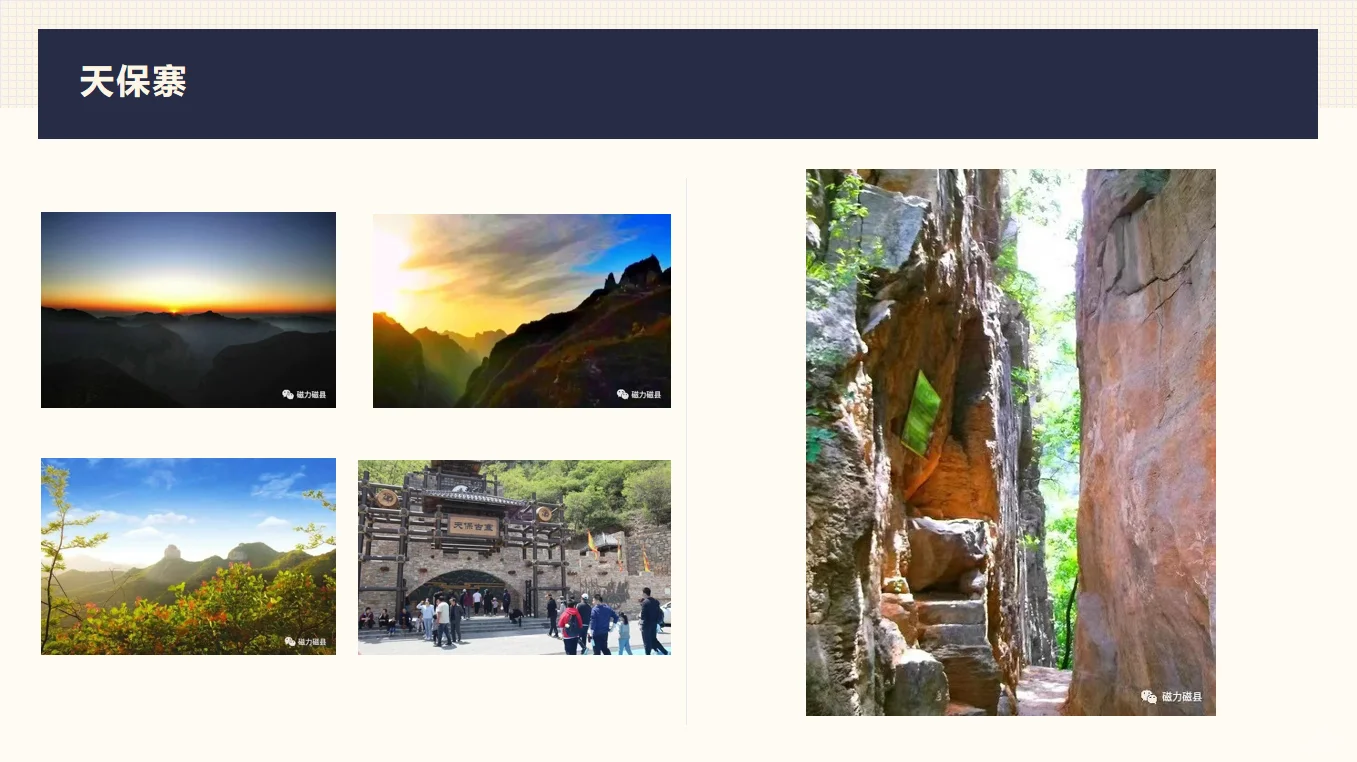1357x762 pixels.
Task: Click the WeChat icon on the rock crevice photo
Action: [1149, 696]
